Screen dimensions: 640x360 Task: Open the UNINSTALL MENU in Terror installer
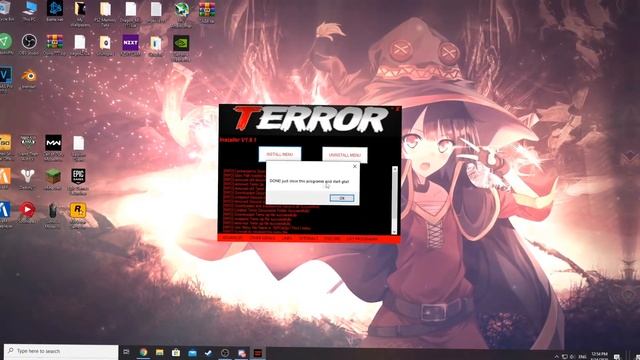[344, 155]
